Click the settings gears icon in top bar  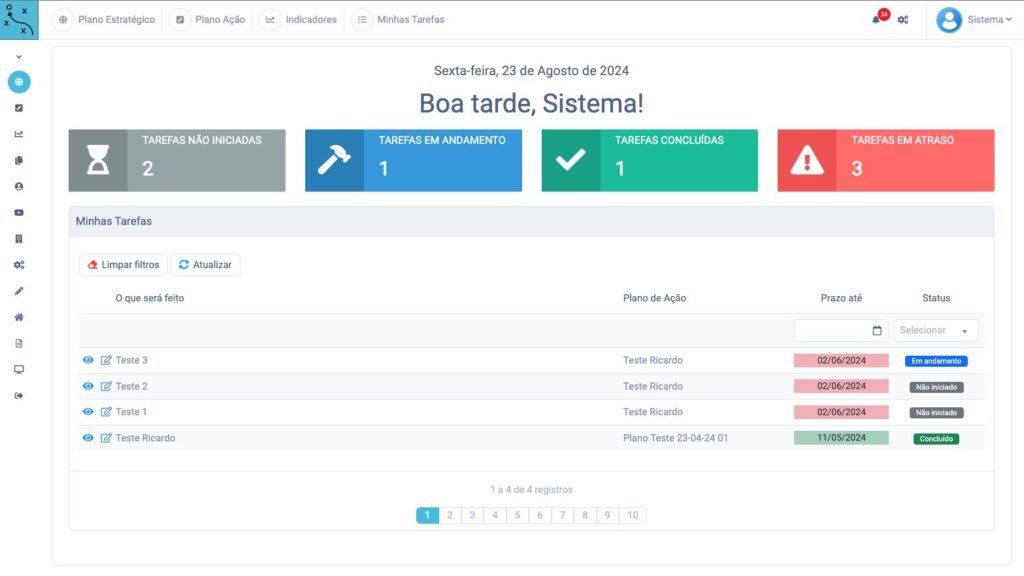tap(903, 20)
